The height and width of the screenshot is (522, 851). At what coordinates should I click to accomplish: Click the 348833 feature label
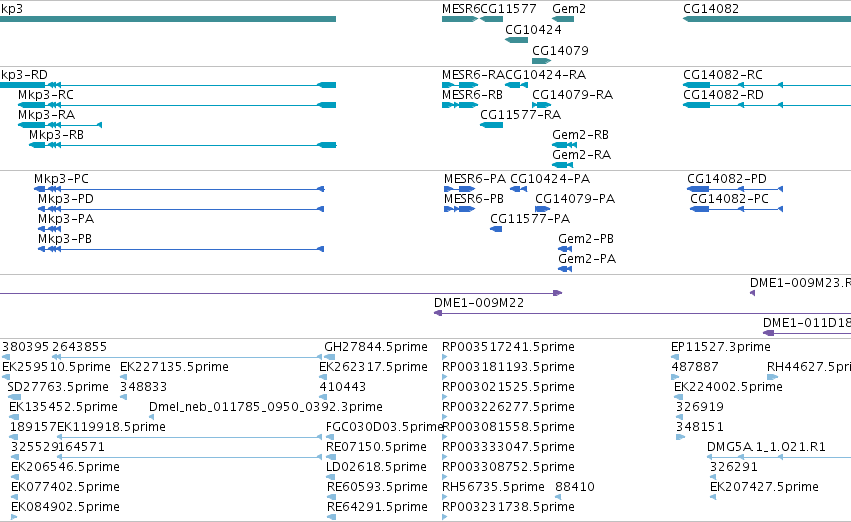coord(143,387)
